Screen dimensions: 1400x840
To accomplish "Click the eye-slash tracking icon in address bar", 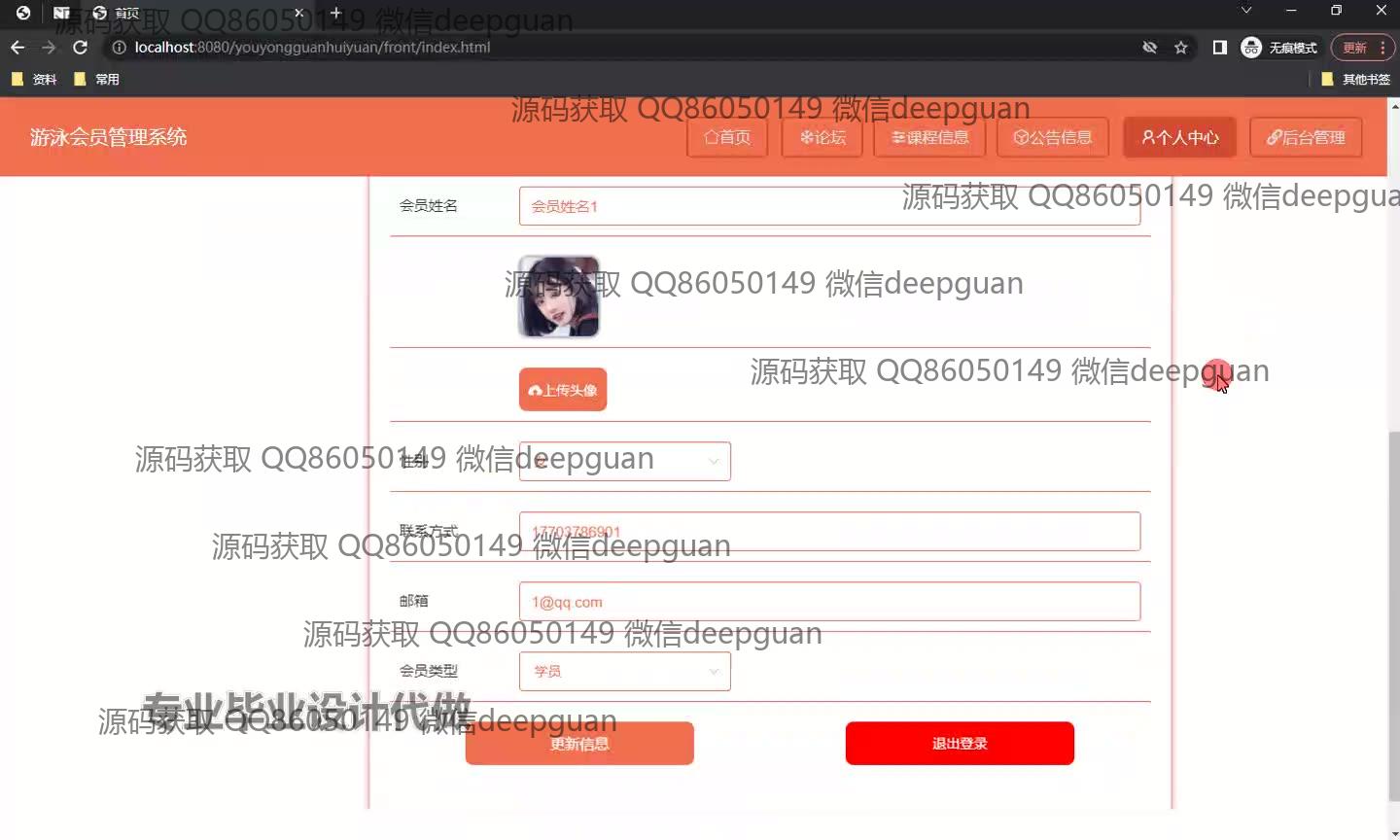I will 1150,47.
